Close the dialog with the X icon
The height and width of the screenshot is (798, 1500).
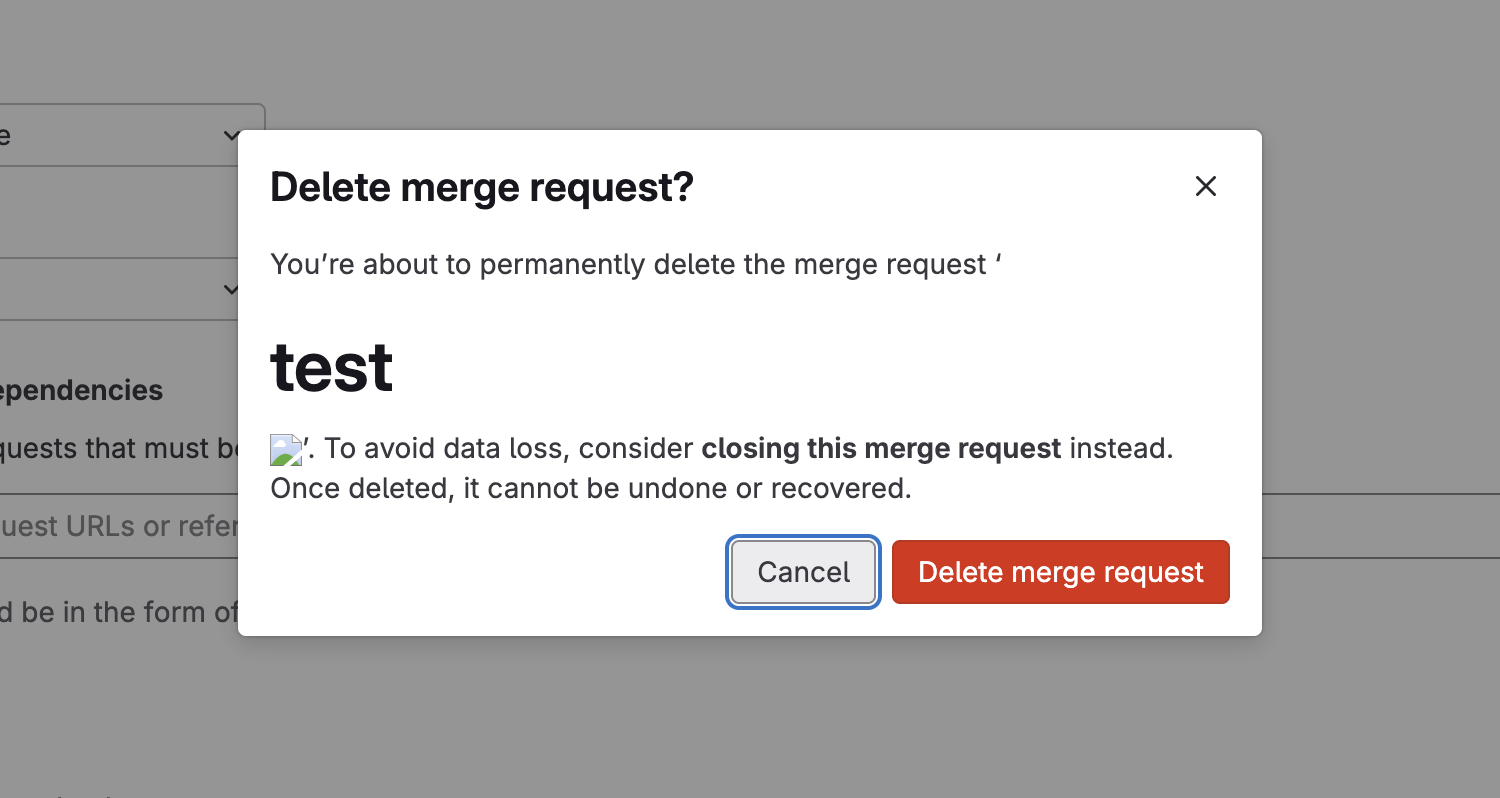(1205, 186)
